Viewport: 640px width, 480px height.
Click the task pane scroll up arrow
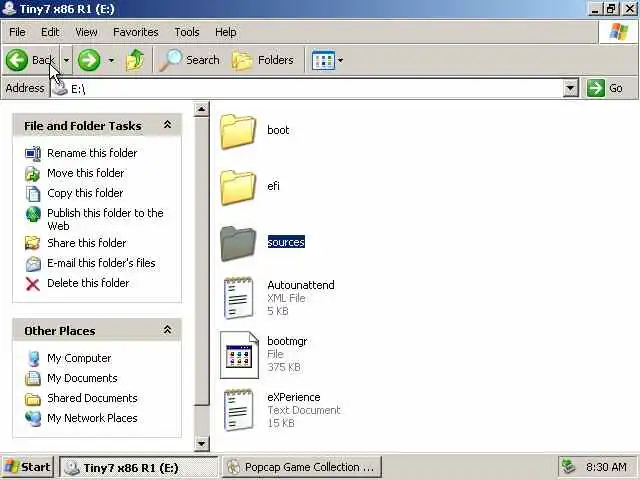click(x=201, y=109)
